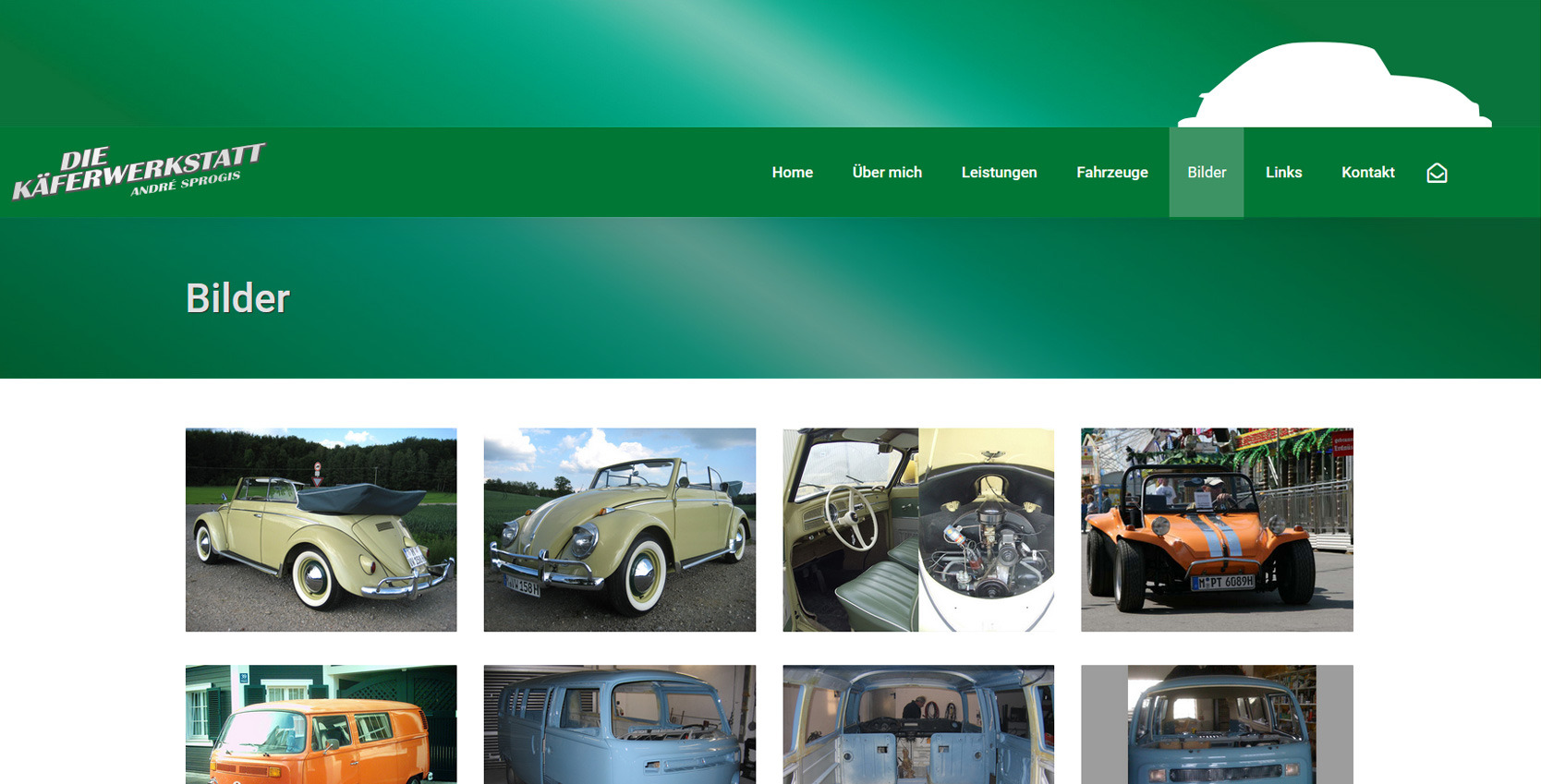1541x784 pixels.
Task: Click the white Beetle silhouette graphic
Action: coord(1333,88)
